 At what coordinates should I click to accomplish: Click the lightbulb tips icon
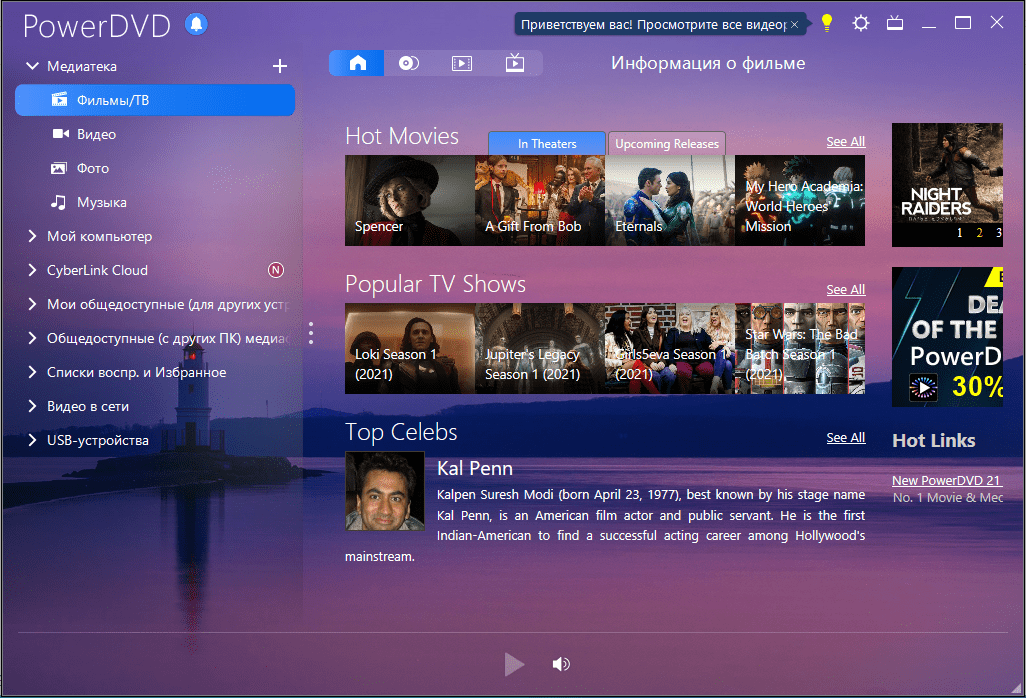pos(827,24)
